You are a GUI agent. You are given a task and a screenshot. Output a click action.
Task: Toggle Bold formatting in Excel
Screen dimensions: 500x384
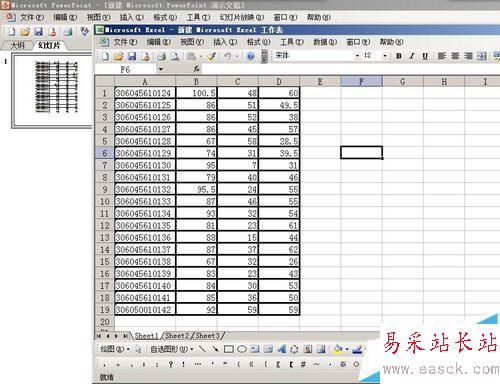(x=399, y=56)
